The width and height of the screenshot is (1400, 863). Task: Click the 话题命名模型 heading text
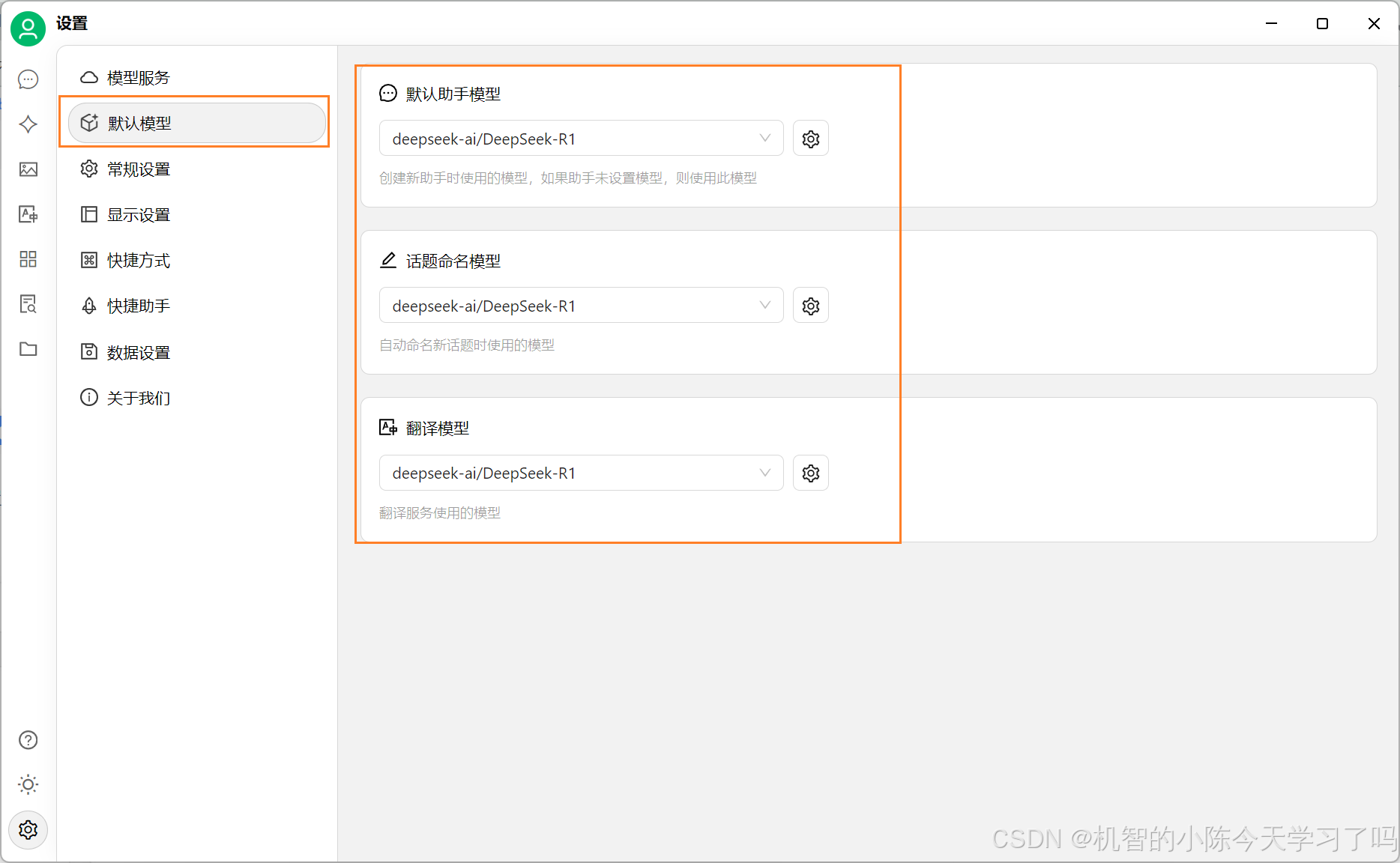pyautogui.click(x=453, y=261)
